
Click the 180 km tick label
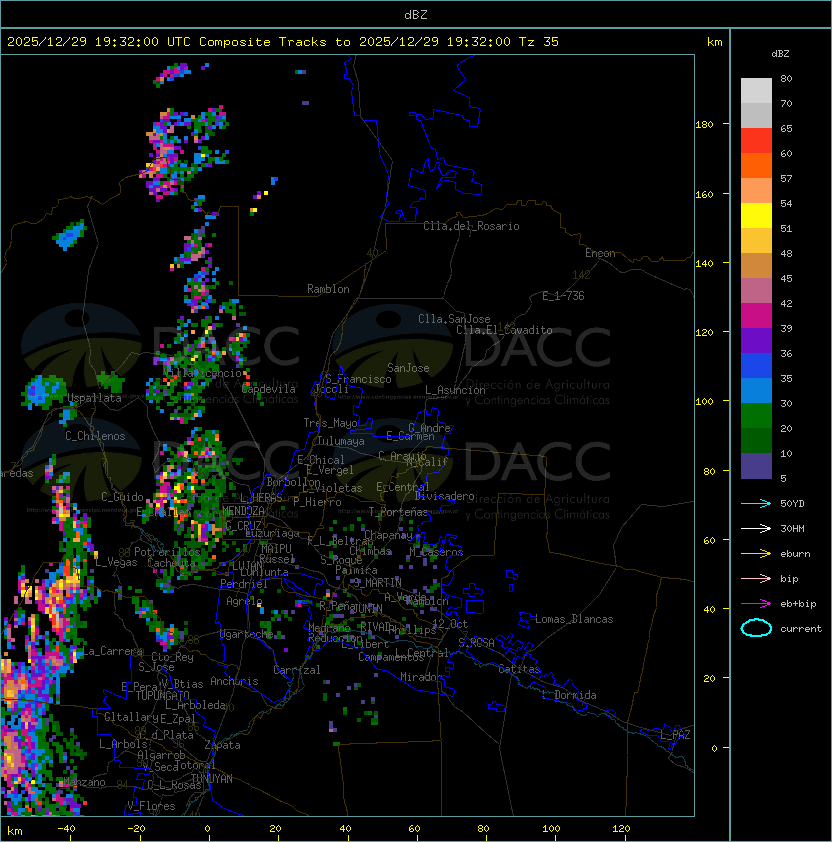point(704,125)
